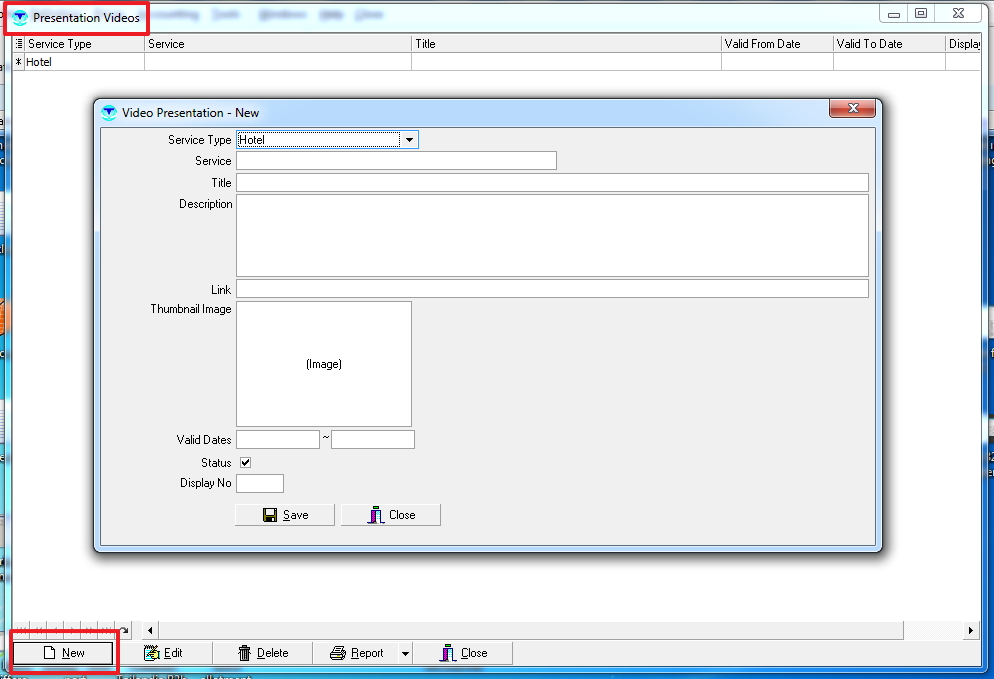Click the grid selector icon beside Service Type header
Screen dimensions: 994x679
[19, 44]
